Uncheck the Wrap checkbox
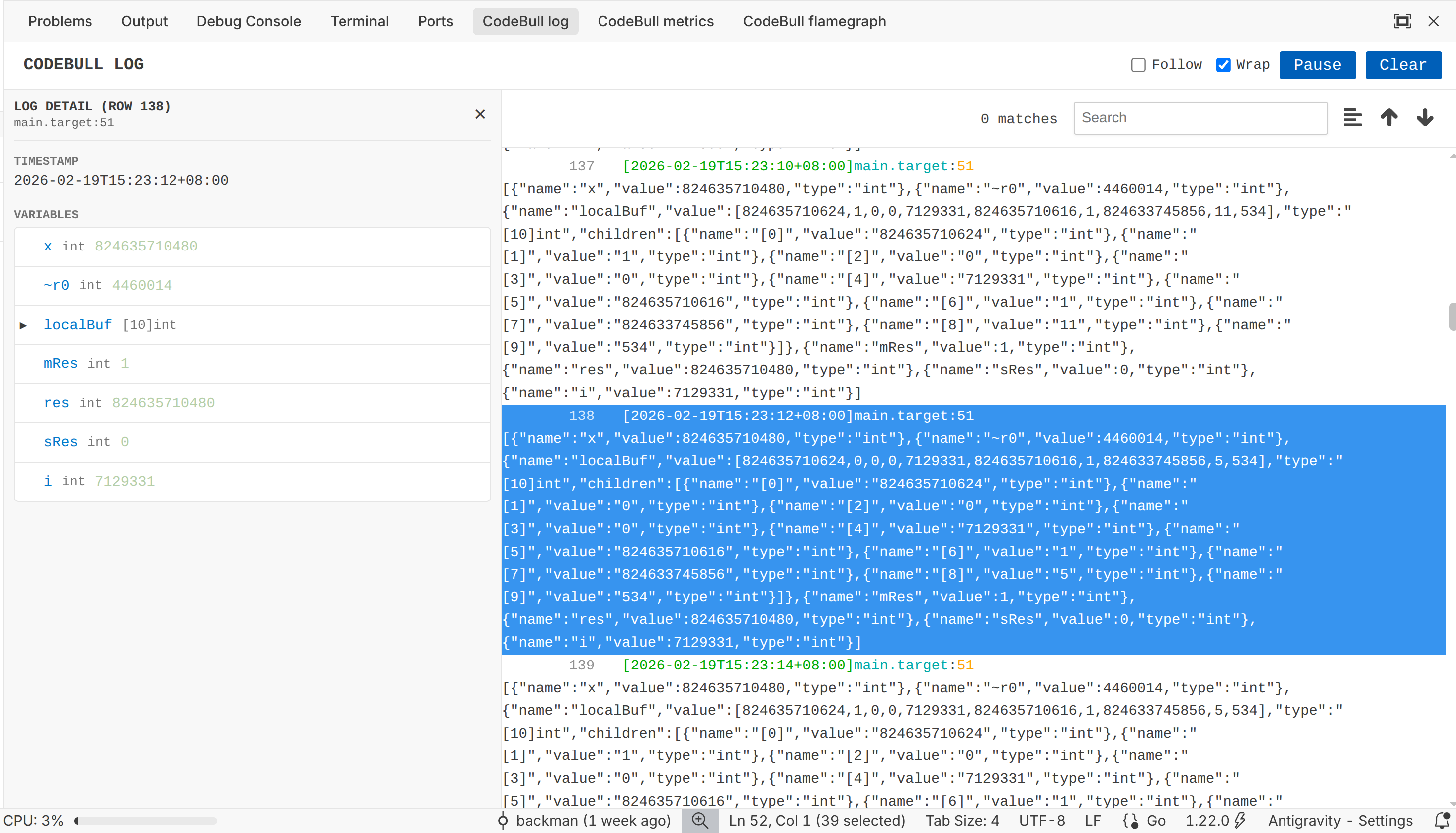 click(1223, 65)
